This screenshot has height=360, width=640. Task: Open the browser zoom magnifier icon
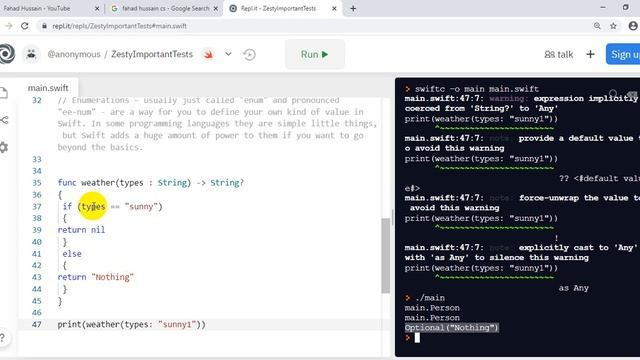click(597, 26)
